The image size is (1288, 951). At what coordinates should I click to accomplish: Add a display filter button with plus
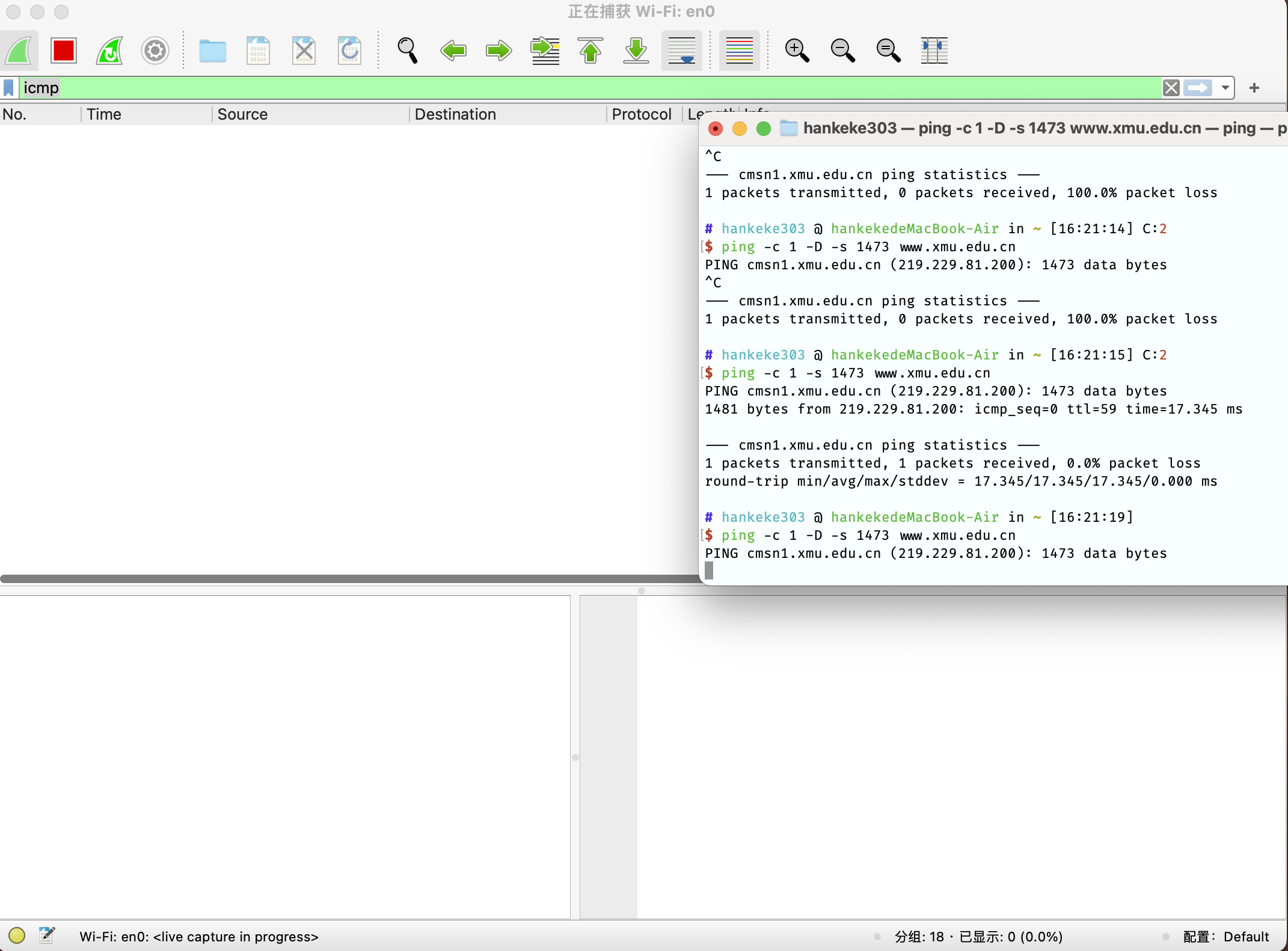click(1254, 88)
